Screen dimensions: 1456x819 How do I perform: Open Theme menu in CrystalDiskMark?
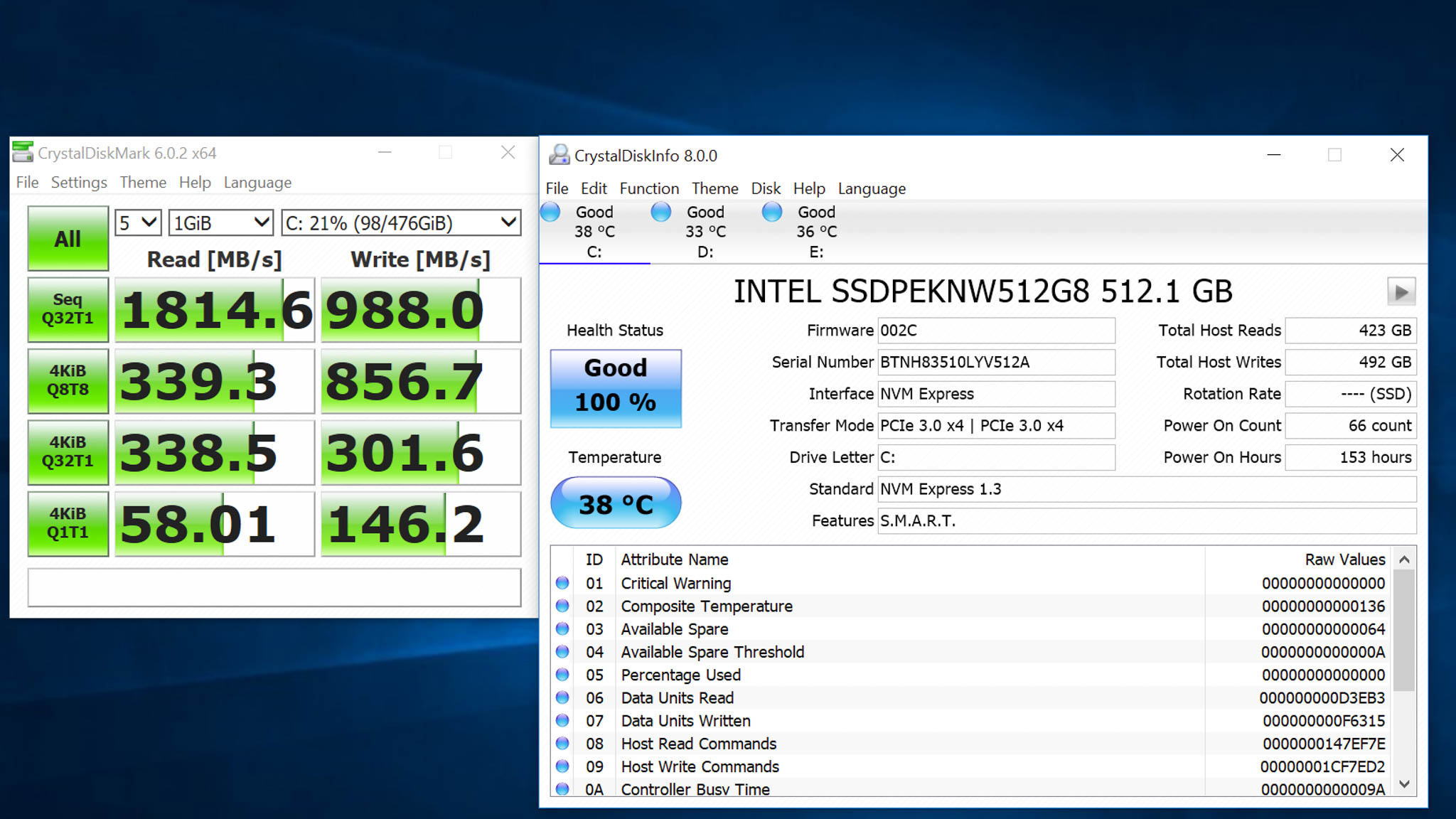click(x=143, y=183)
